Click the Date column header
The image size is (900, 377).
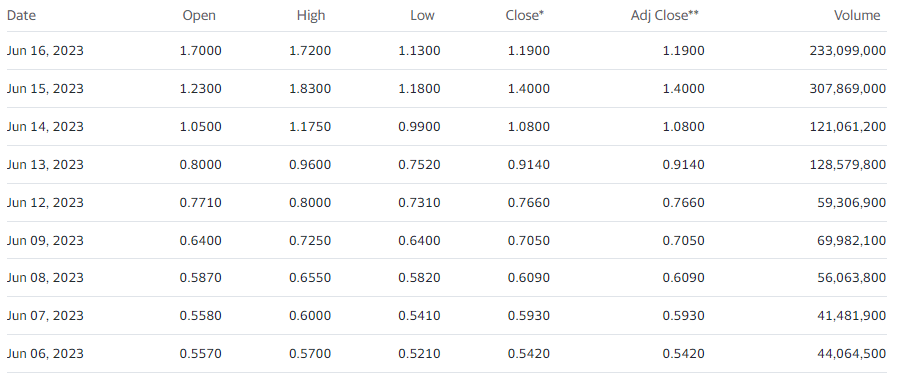click(x=21, y=15)
